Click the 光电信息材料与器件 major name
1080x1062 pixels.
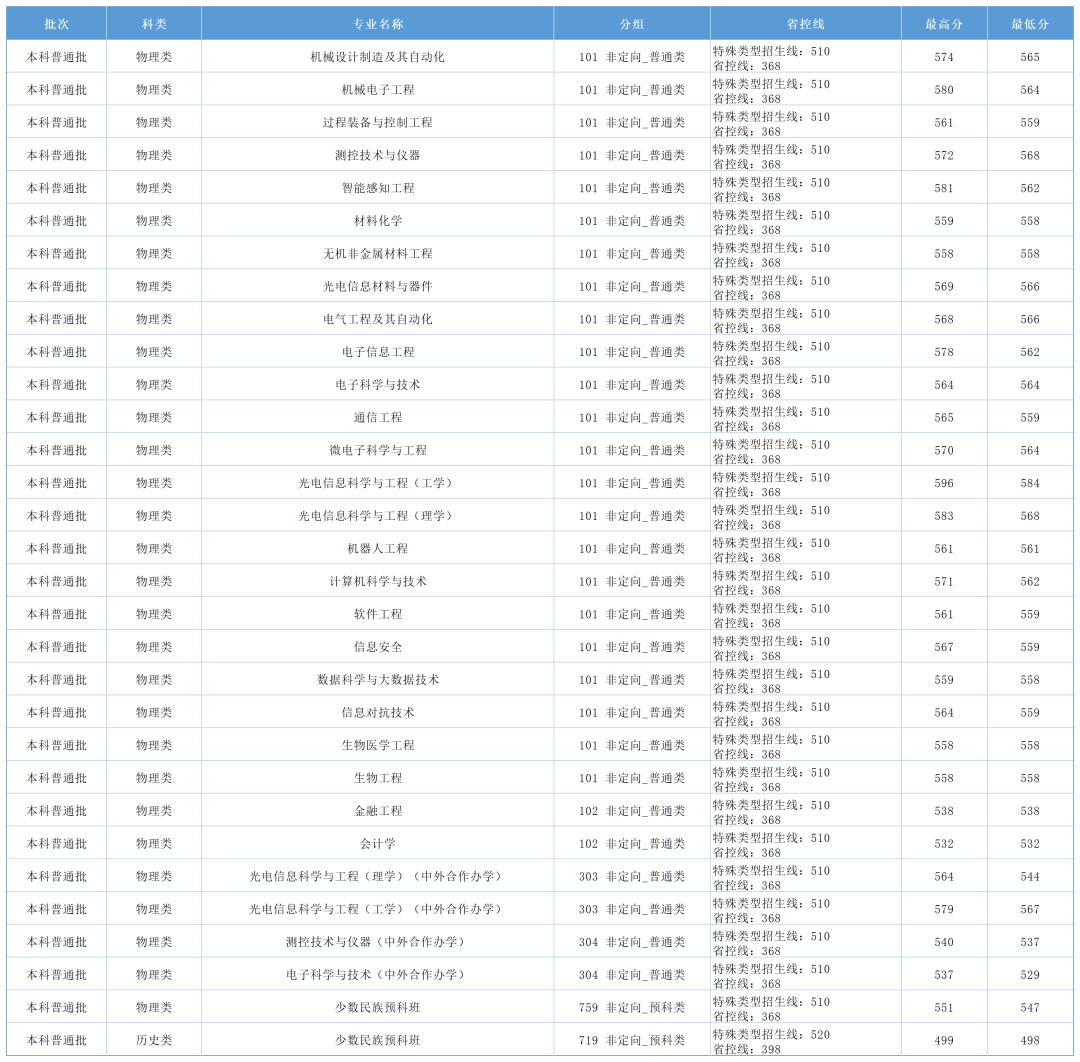[377, 286]
